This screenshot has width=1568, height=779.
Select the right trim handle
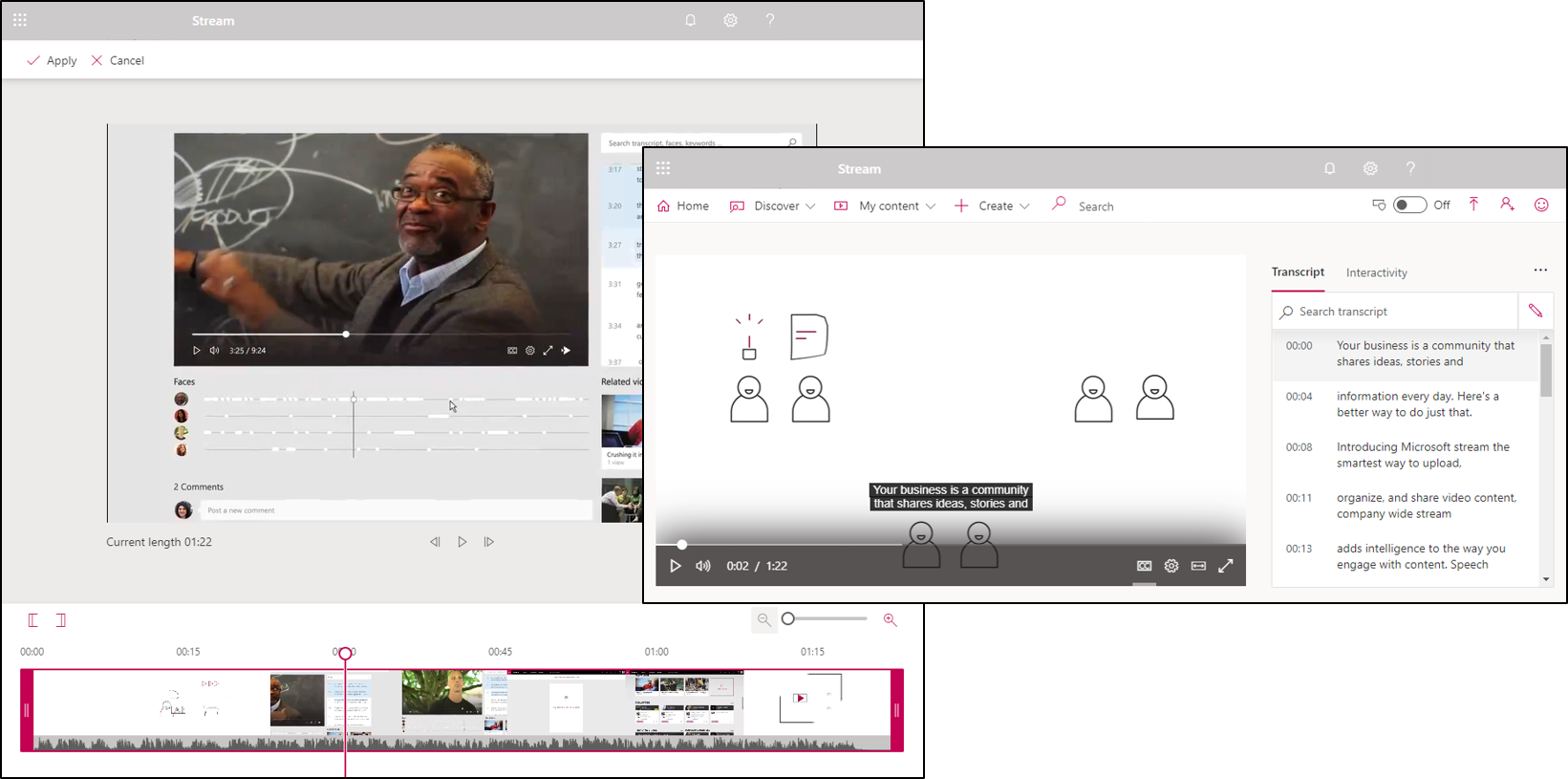[897, 710]
